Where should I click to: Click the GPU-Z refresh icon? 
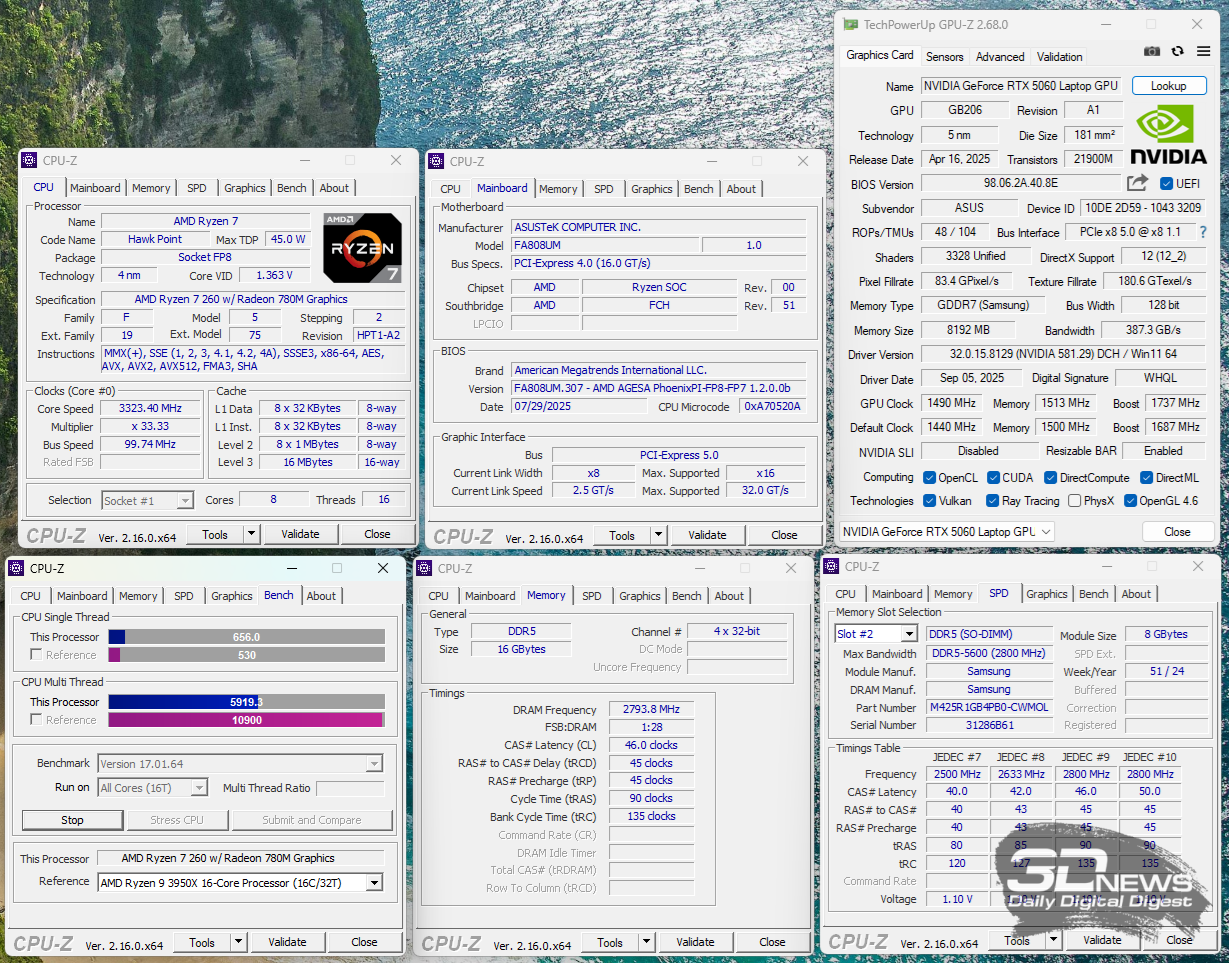1177,52
